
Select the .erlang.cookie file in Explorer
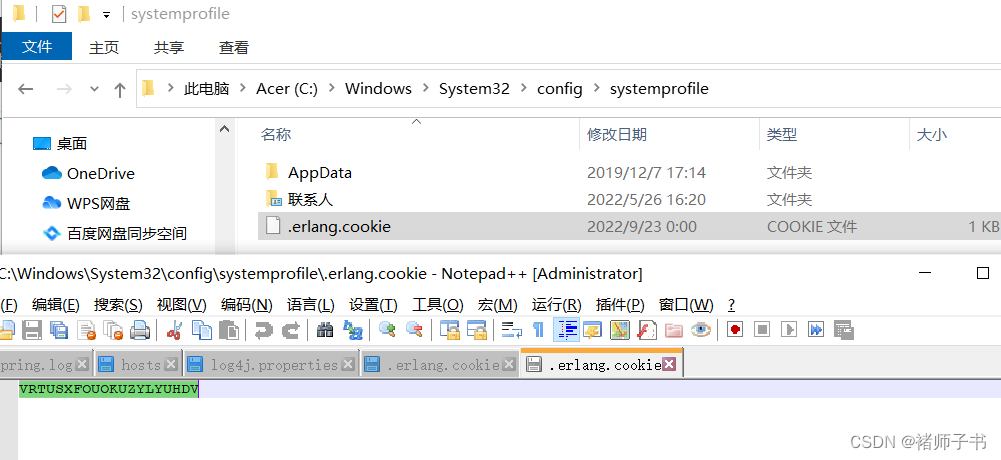(x=629, y=226)
